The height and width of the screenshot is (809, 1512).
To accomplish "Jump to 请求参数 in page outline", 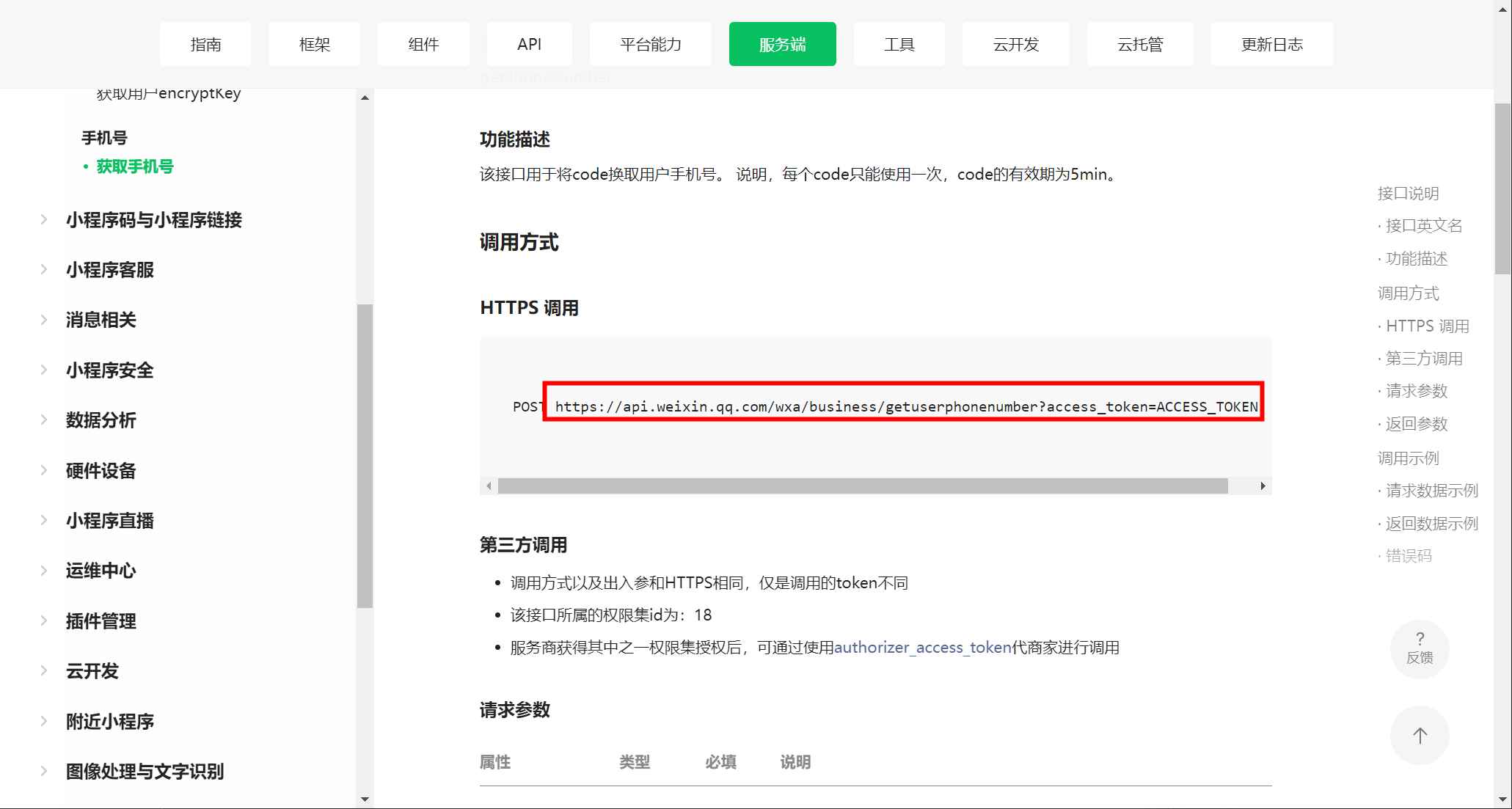I will pyautogui.click(x=1416, y=391).
